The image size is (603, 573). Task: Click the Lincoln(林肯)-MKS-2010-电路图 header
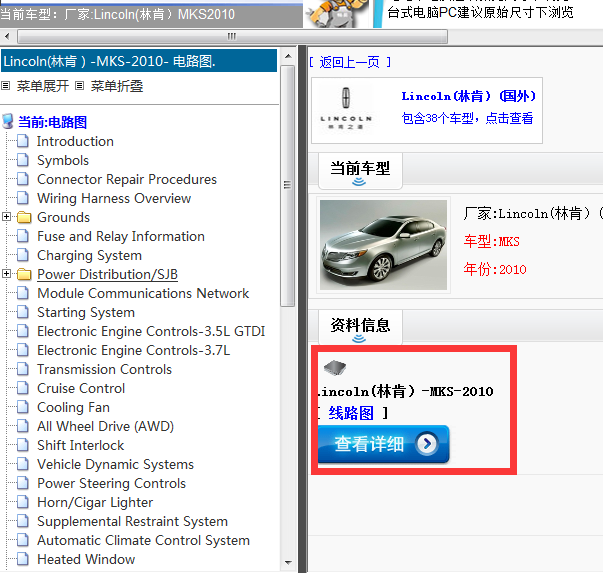pos(139,61)
